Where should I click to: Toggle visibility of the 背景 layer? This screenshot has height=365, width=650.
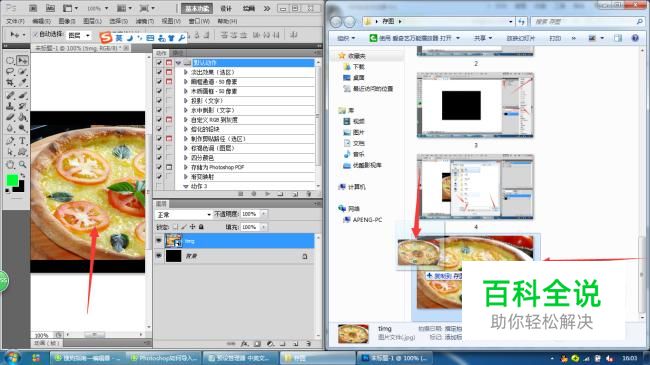159,256
